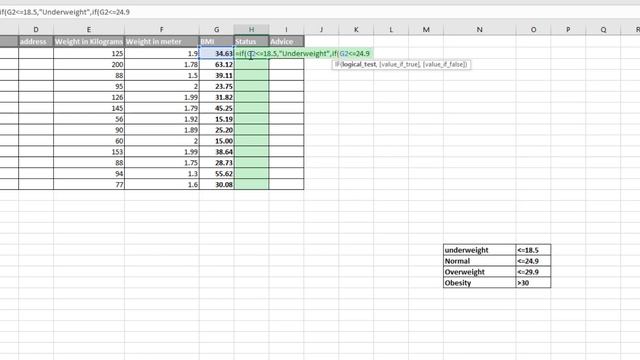Click the '<=18.5' threshold cell

click(533, 250)
